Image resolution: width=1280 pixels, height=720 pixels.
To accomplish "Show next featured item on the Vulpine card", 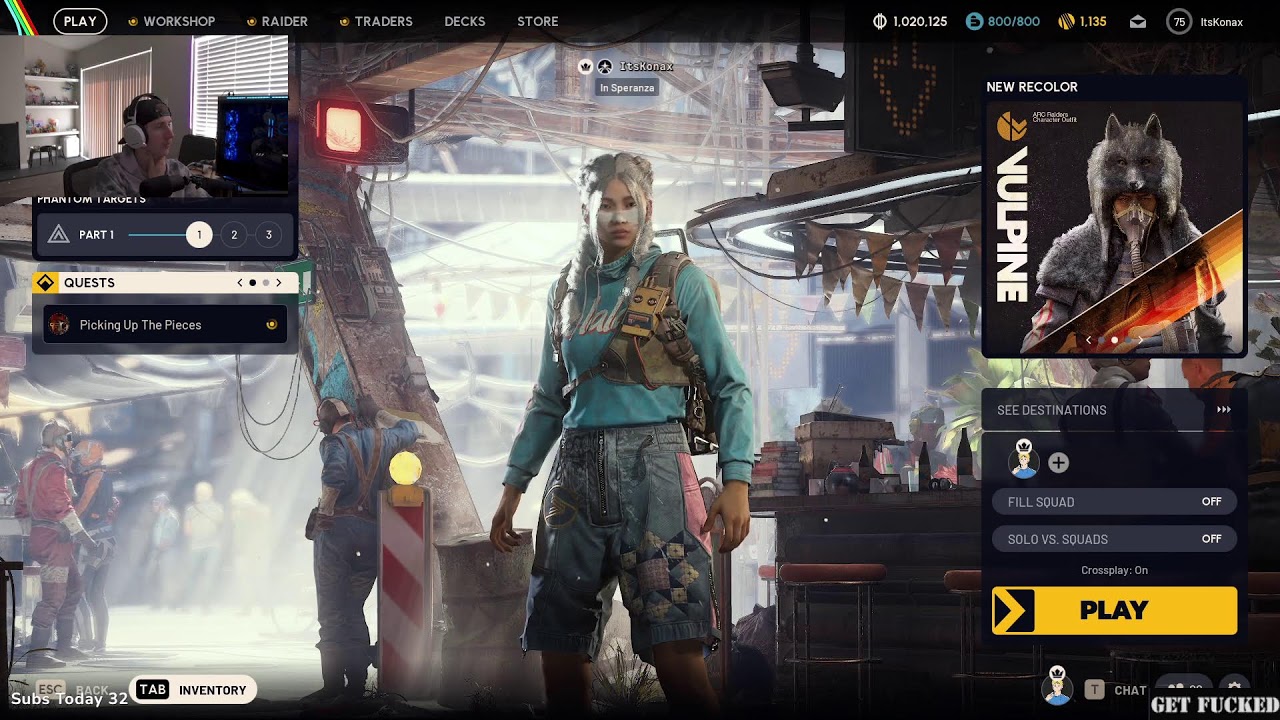I will [x=1140, y=340].
